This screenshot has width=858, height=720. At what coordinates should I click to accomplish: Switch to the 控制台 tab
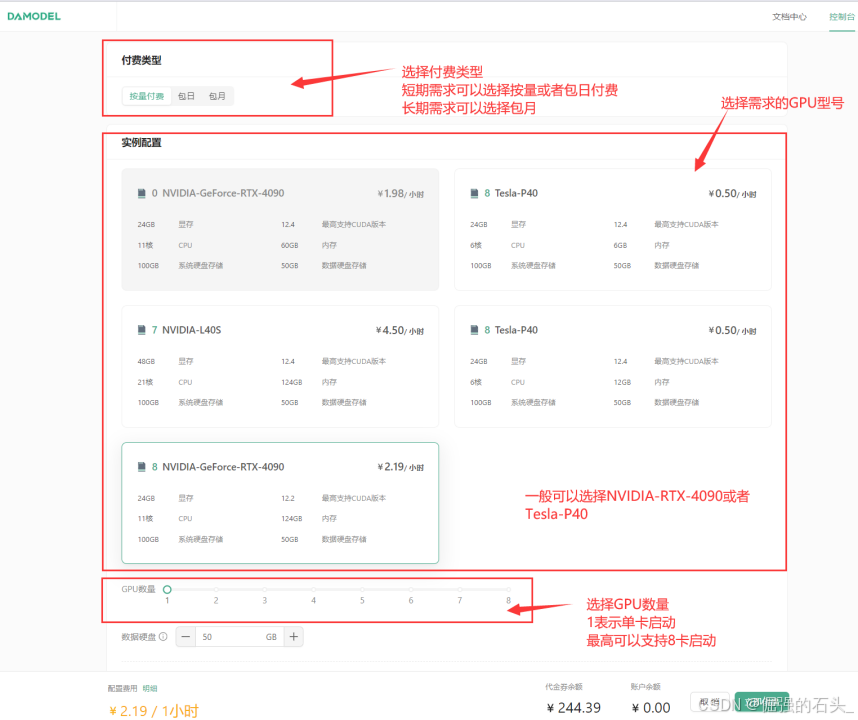click(x=841, y=16)
